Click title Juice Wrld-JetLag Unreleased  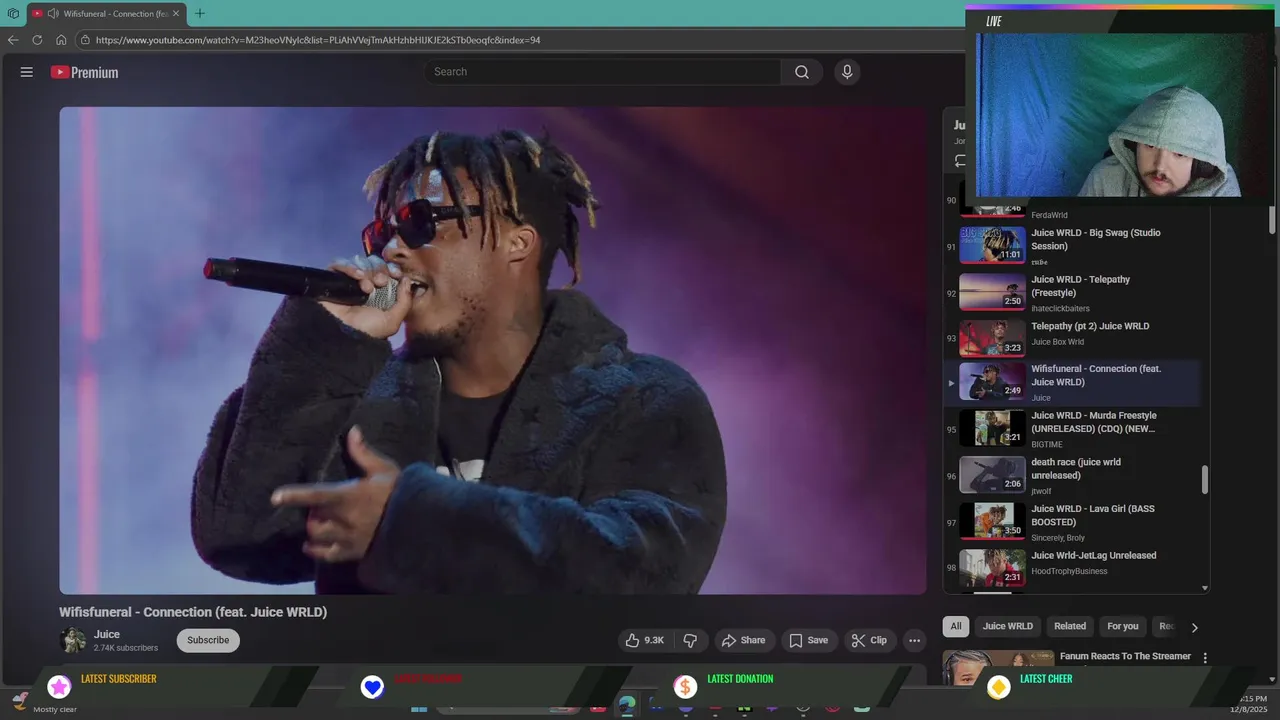click(1094, 555)
